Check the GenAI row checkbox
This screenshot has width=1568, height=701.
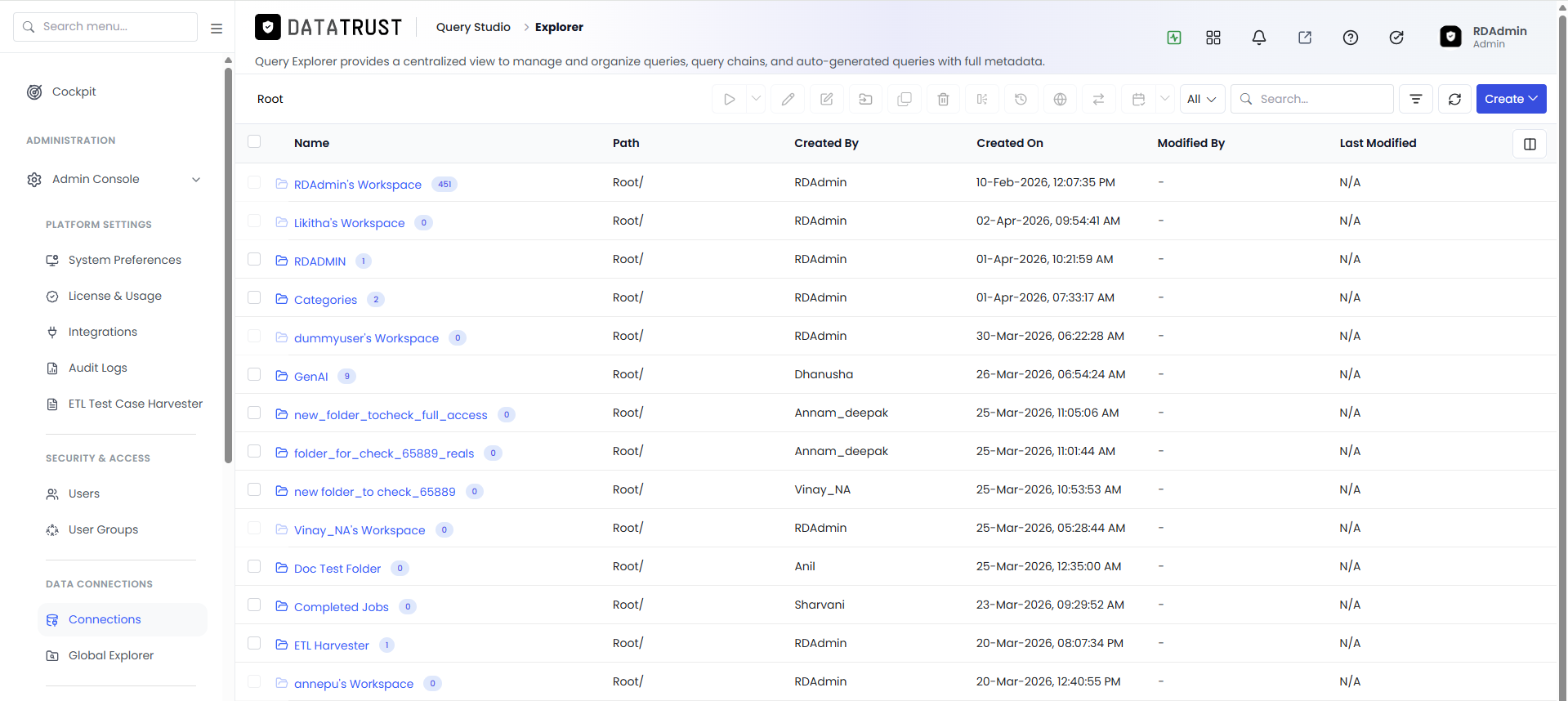[254, 374]
